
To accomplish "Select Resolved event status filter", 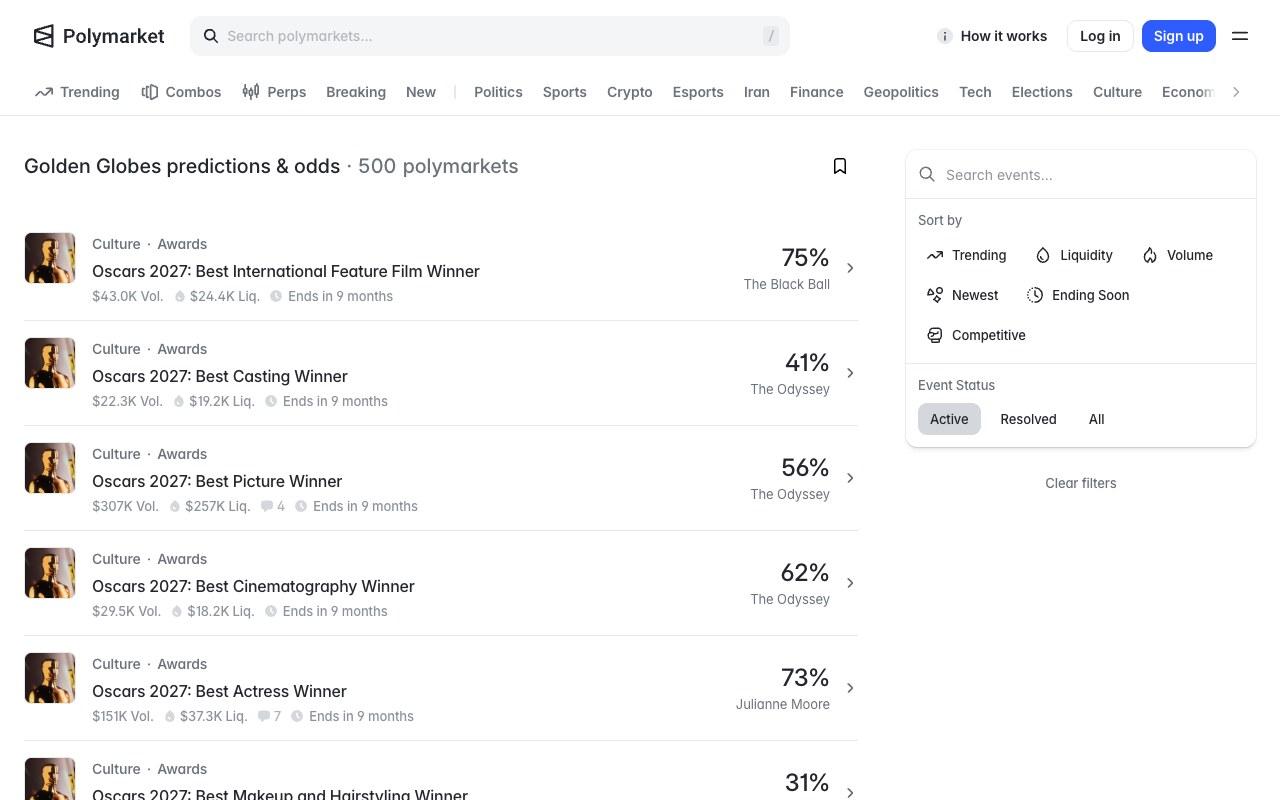I will 1028,419.
